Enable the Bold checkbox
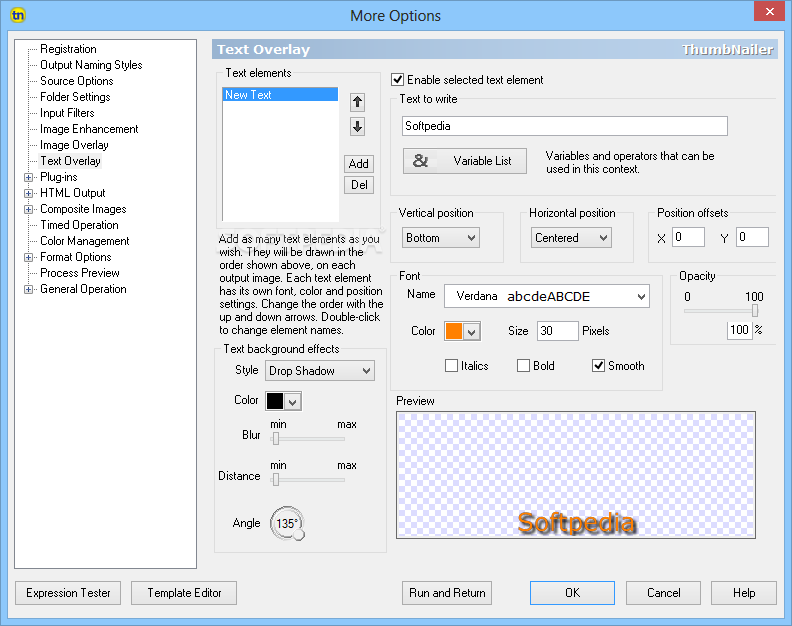The image size is (792, 626). click(x=523, y=365)
